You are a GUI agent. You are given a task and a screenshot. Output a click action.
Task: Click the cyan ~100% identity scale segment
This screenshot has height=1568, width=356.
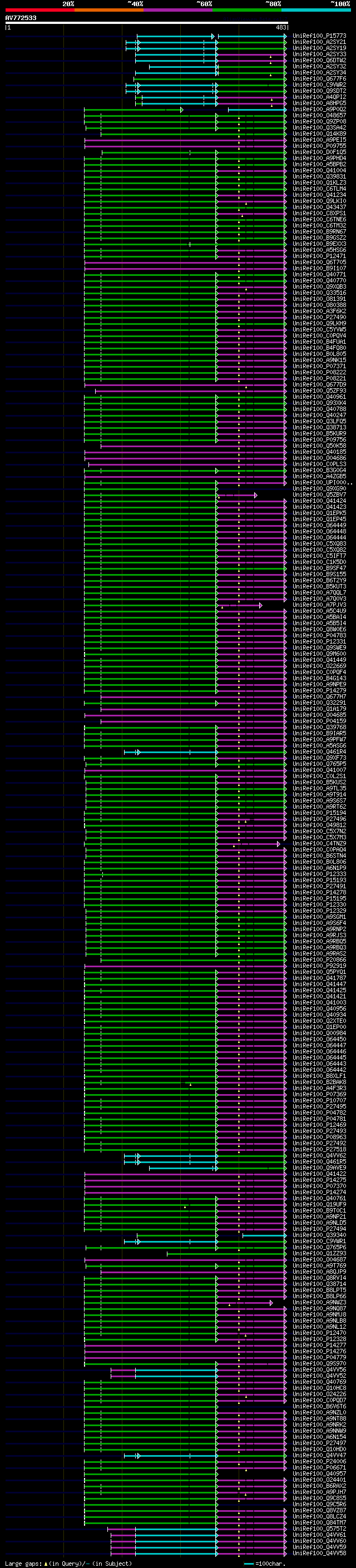tap(316, 11)
